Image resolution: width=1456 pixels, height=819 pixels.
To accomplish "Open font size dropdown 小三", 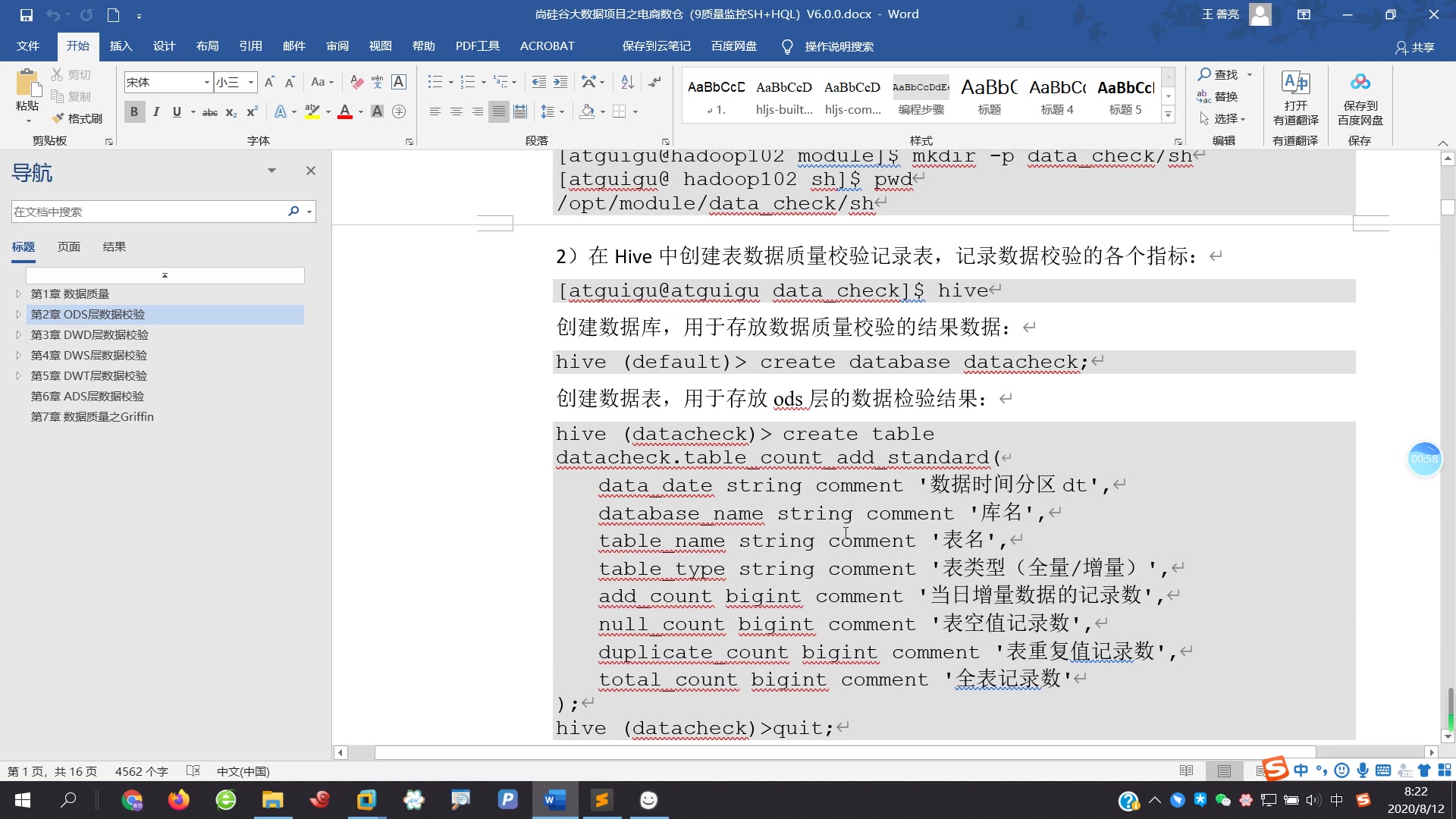I will coord(250,82).
